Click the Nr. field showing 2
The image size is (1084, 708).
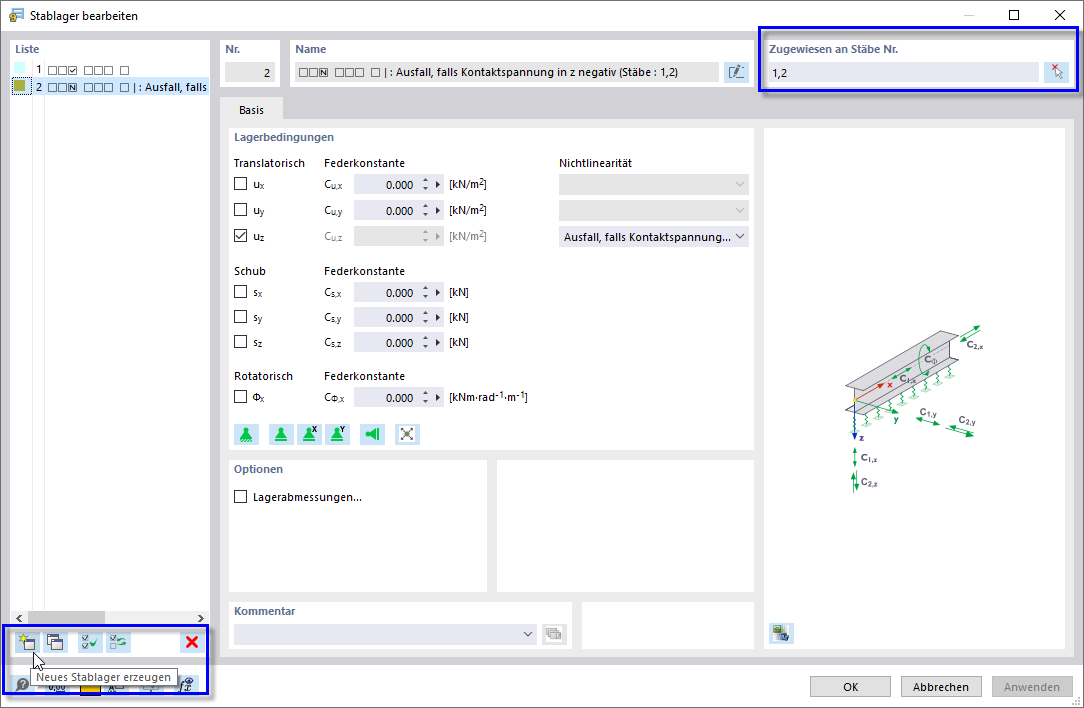tap(250, 72)
